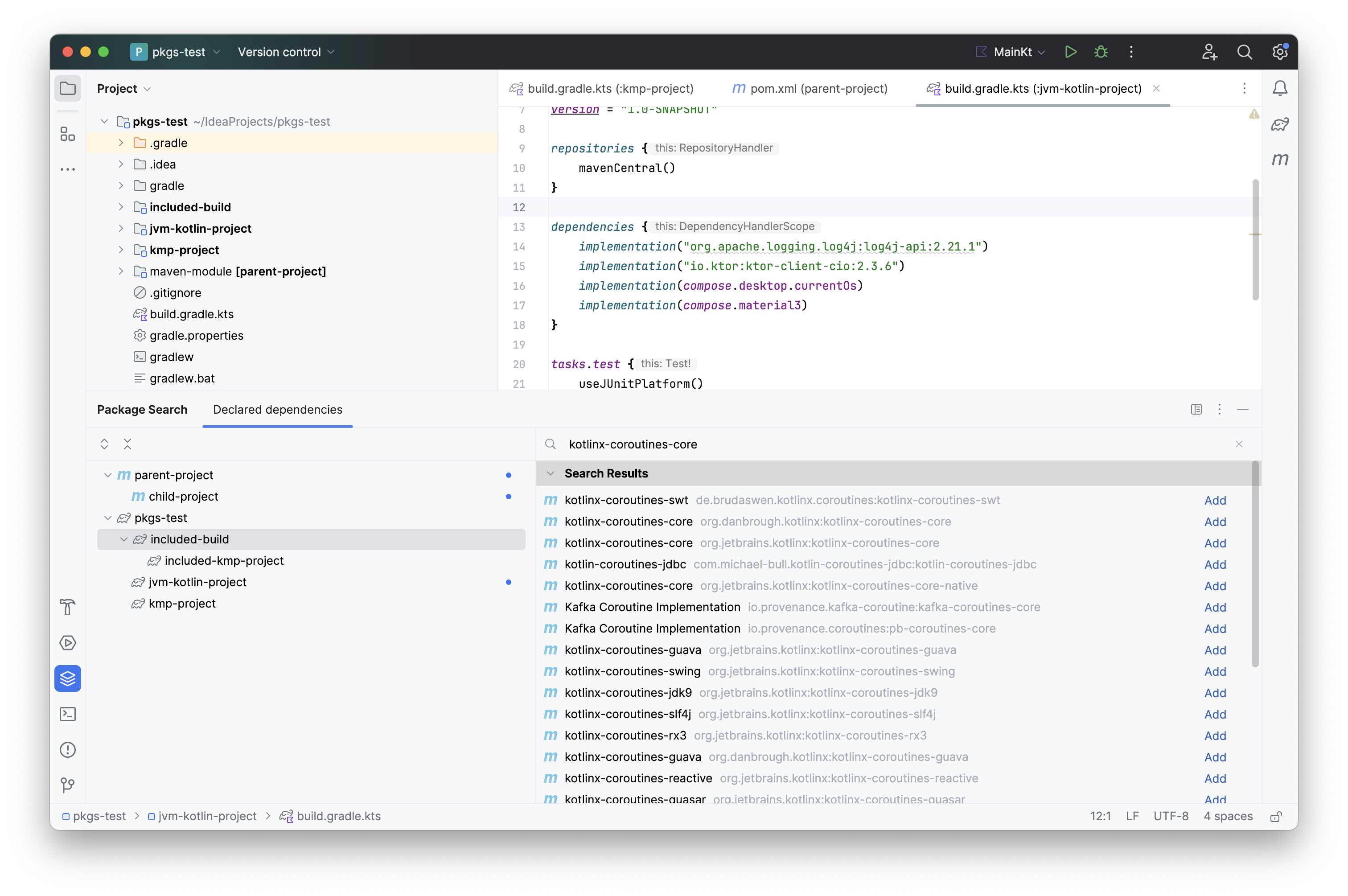Open the Gradle tool window elephant icon
Image resolution: width=1348 pixels, height=896 pixels.
(x=1280, y=124)
